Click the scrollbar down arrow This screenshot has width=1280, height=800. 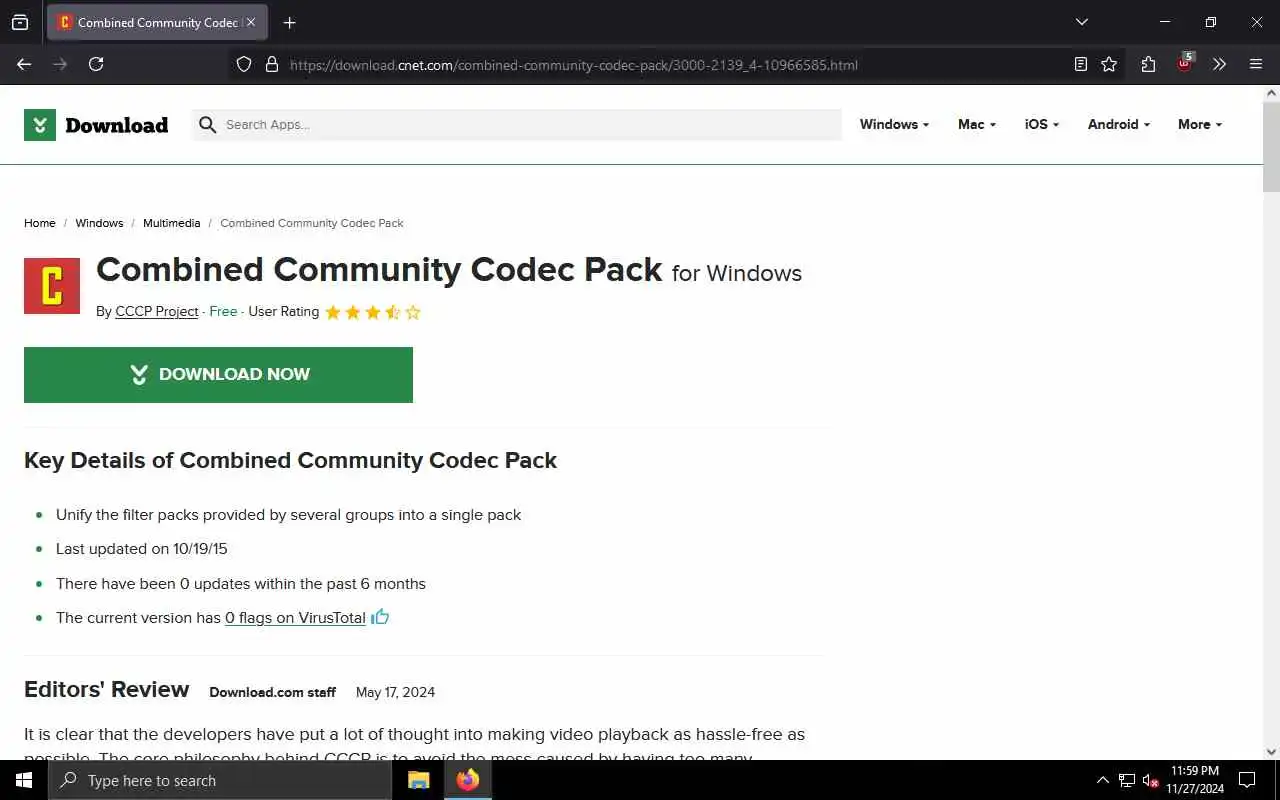pyautogui.click(x=1271, y=752)
